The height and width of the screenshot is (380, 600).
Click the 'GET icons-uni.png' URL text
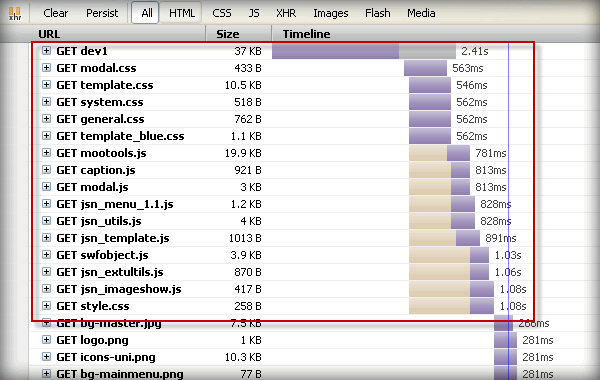106,357
